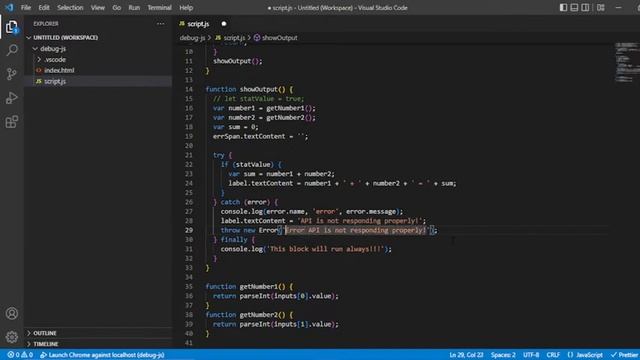Open Customize Layout icon in title bar
Image resolution: width=640 pixels, height=360 pixels.
[x=601, y=7]
